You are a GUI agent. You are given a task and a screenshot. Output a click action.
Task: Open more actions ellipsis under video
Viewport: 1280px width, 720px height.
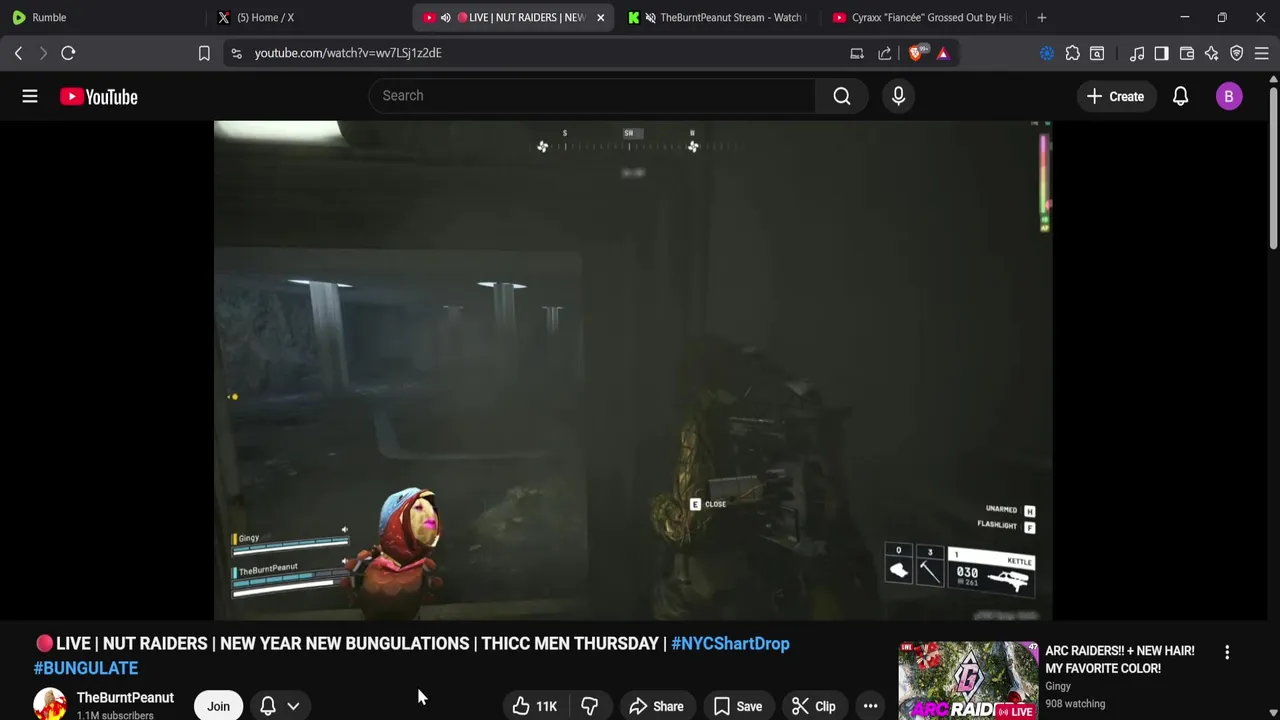point(870,706)
